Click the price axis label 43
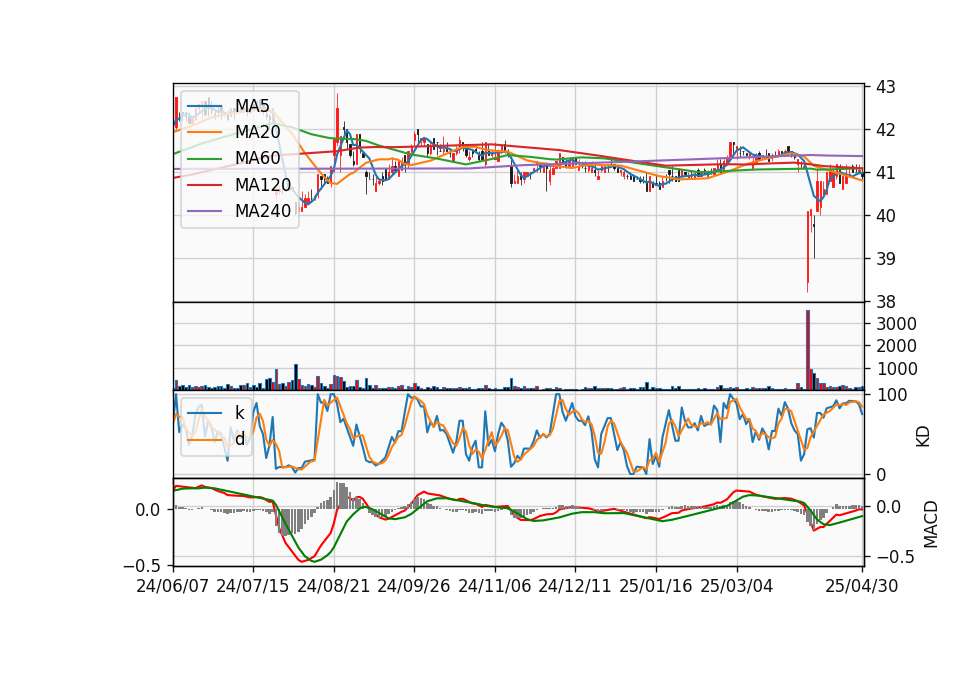 coord(885,87)
